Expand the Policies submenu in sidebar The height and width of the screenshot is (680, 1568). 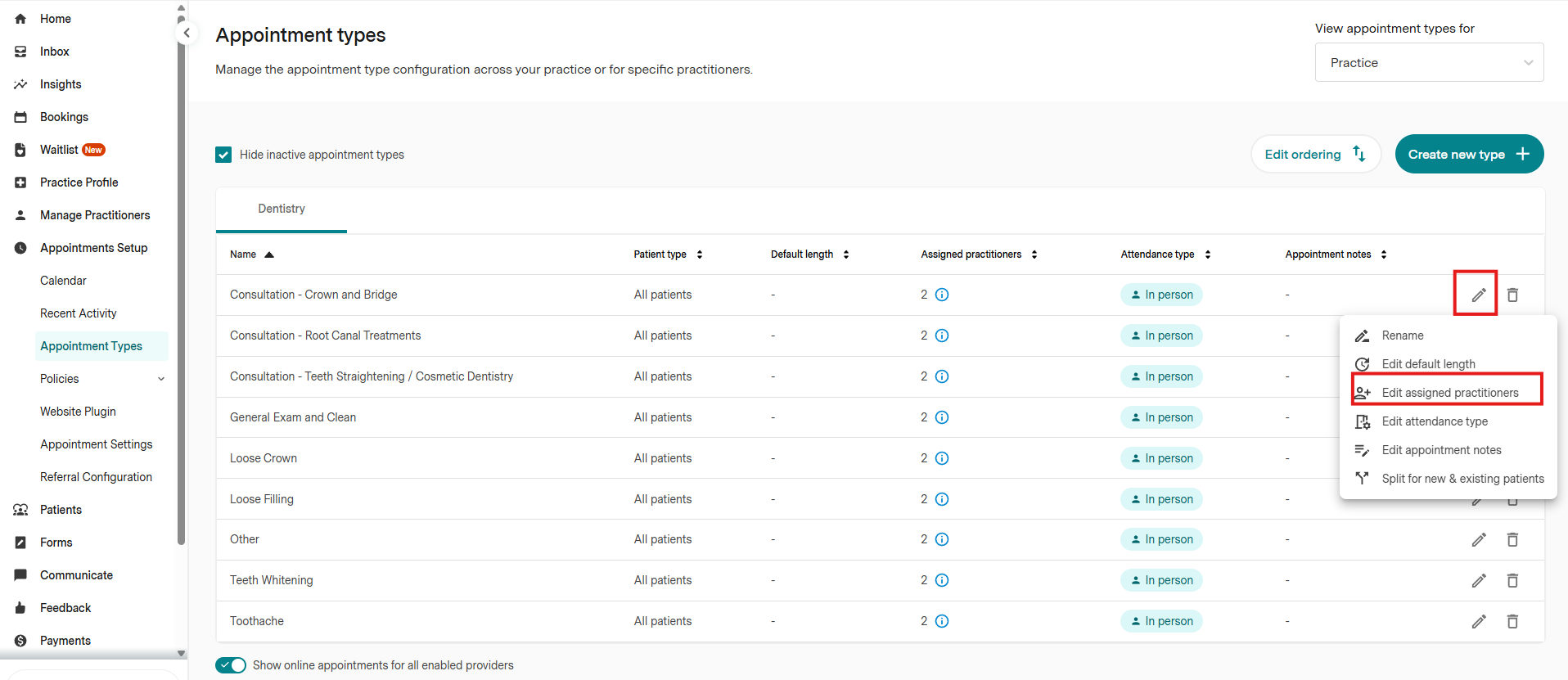point(161,379)
